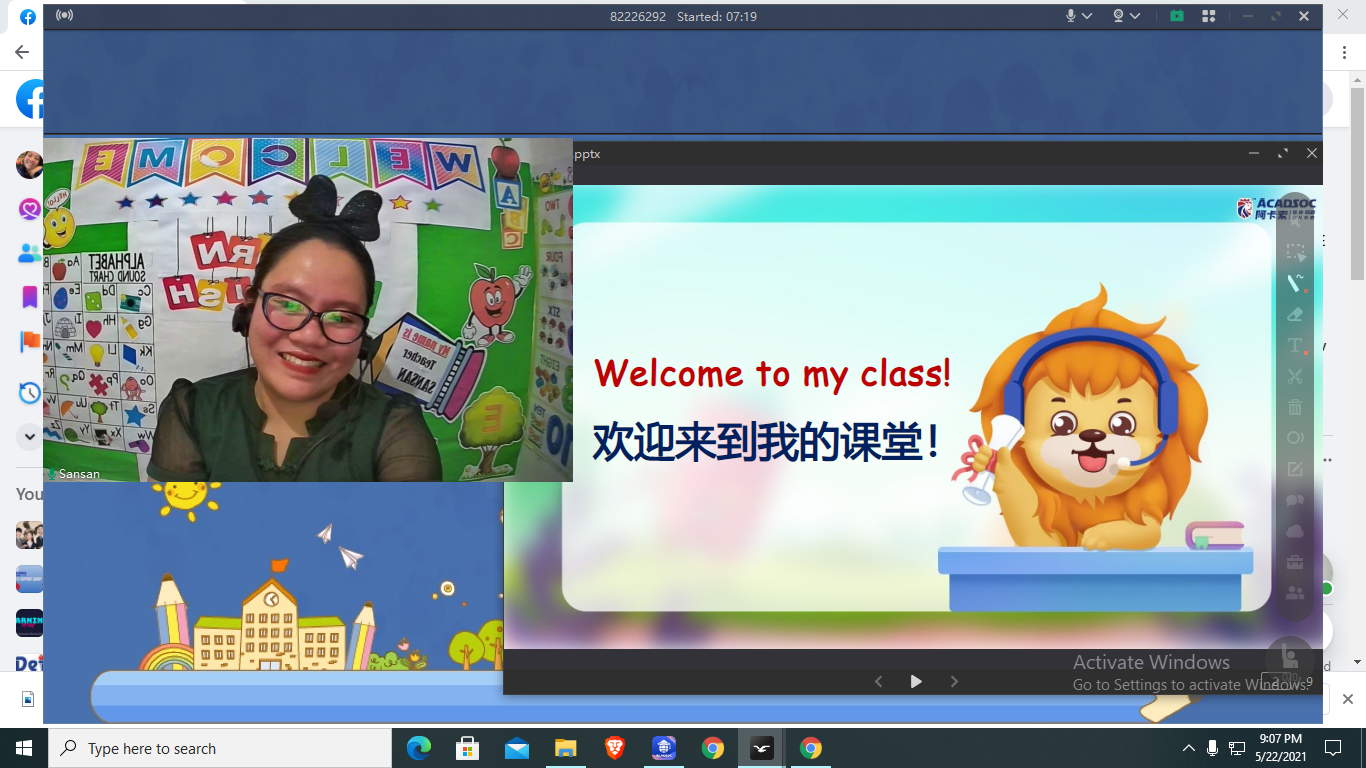Play the slideshow presentation

point(916,681)
